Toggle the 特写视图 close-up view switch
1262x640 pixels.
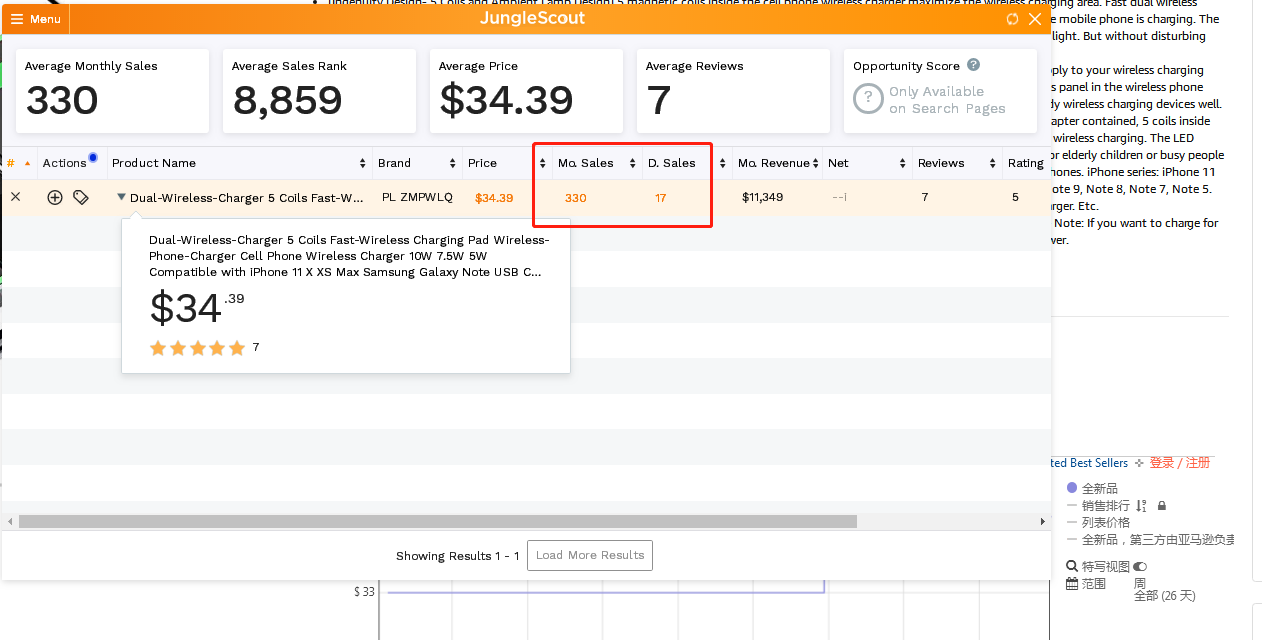1140,566
